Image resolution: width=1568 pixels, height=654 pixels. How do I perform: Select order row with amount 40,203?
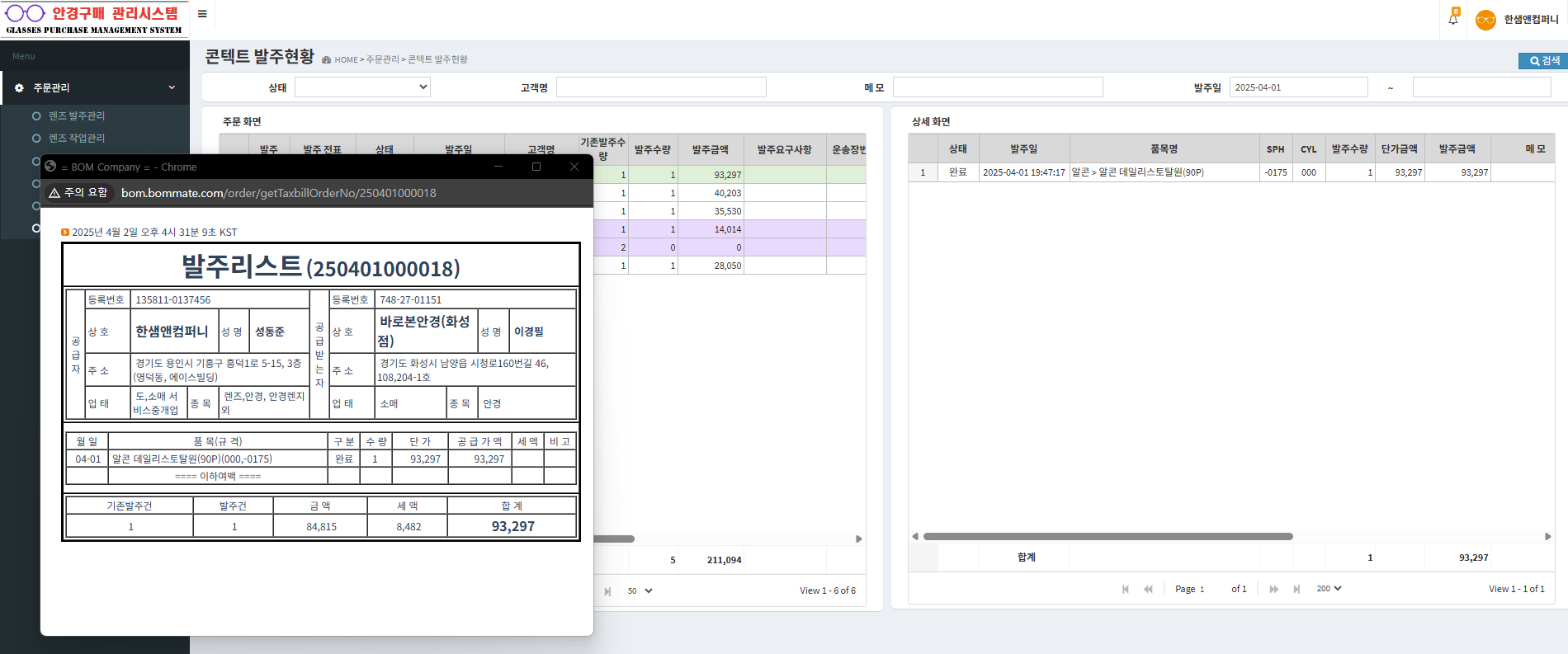(730, 193)
